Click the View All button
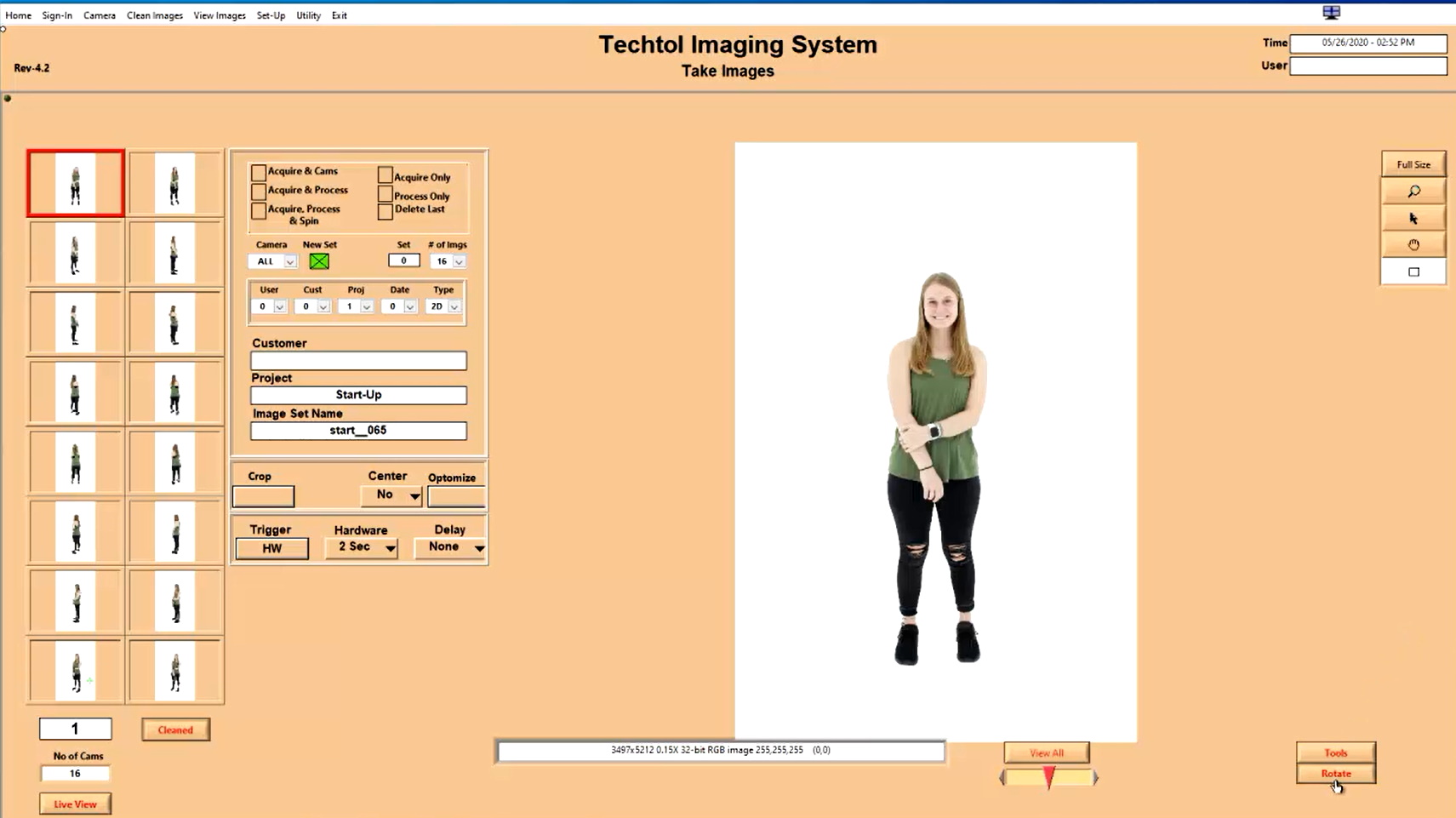Image resolution: width=1456 pixels, height=818 pixels. [x=1047, y=752]
